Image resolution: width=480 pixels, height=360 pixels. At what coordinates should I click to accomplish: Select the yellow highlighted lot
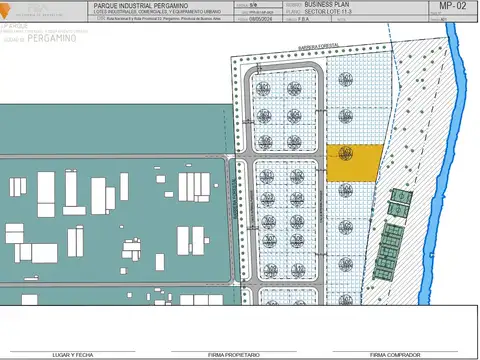click(x=354, y=163)
